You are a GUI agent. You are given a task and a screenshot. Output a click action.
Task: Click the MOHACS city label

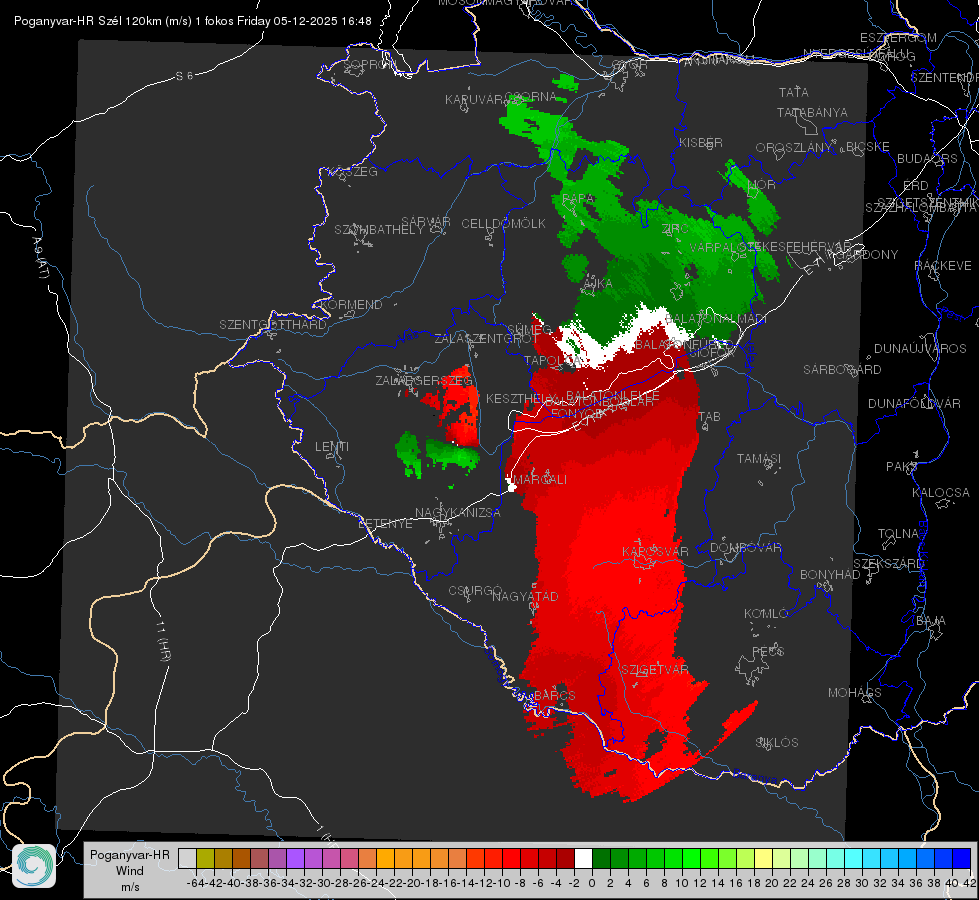855,693
